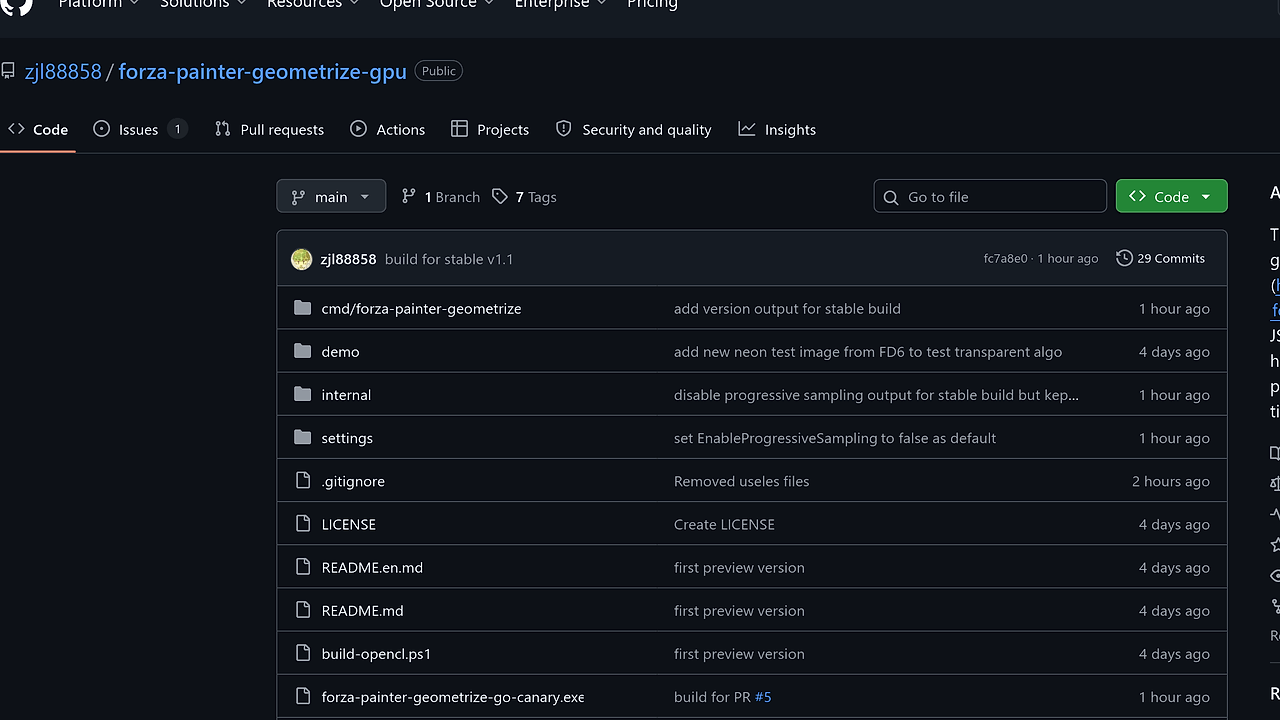Expand the Enterprise header menu
This screenshot has height=720, width=1280.
pos(560,4)
